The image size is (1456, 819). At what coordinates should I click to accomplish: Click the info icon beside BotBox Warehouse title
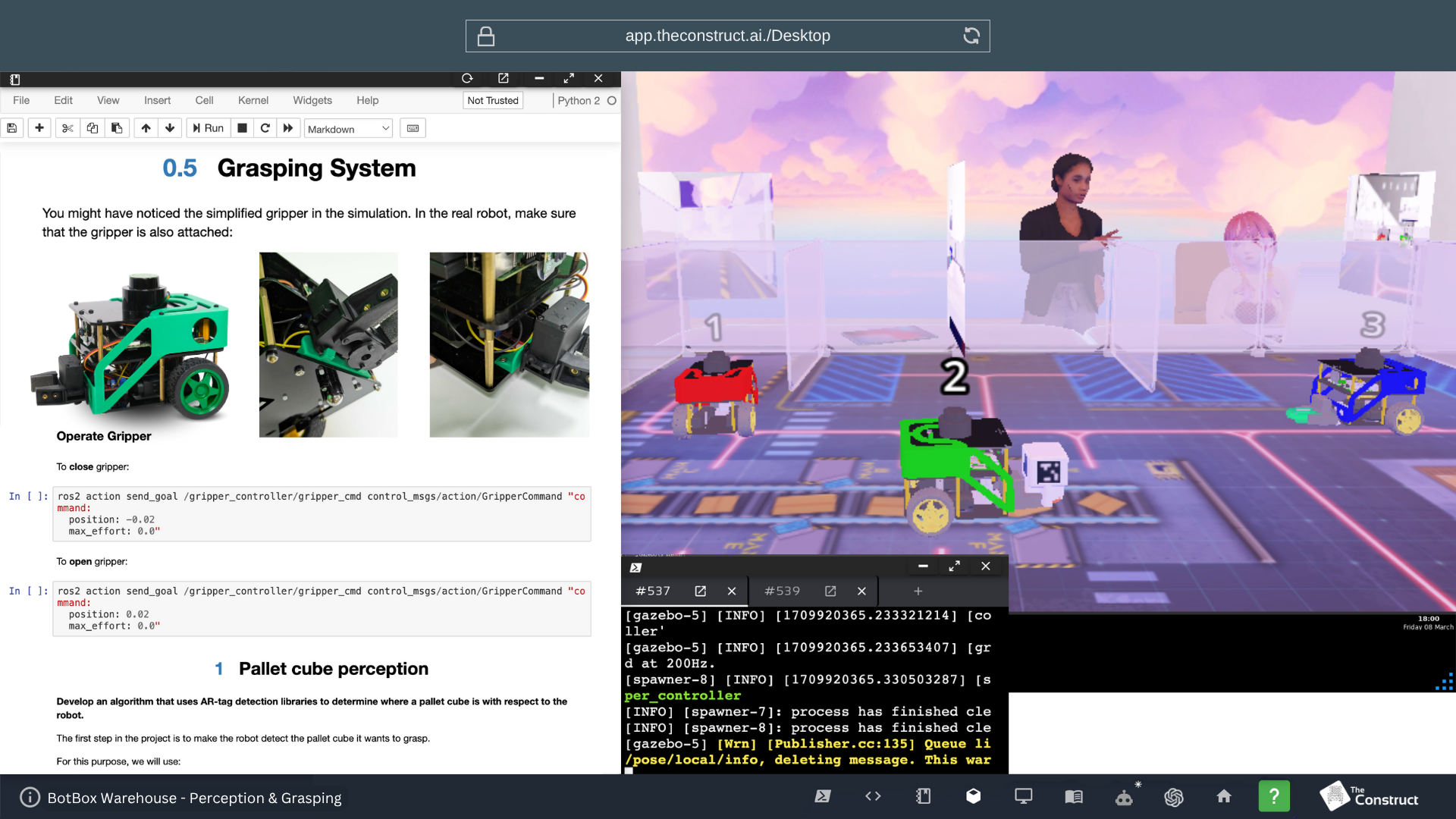point(30,797)
